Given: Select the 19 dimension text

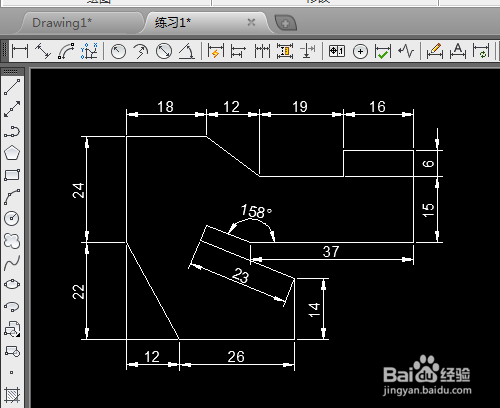Looking at the screenshot, I should (300, 107).
